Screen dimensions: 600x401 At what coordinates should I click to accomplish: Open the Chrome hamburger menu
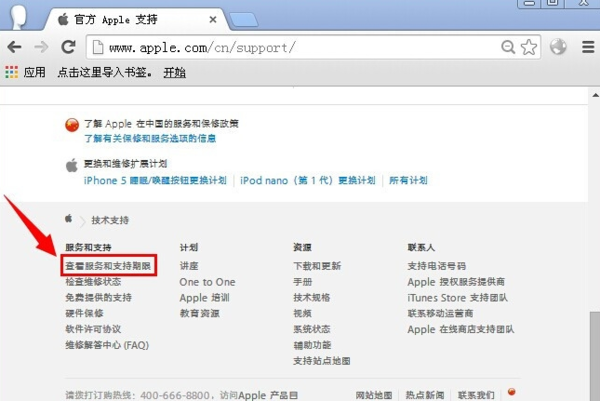[588, 47]
